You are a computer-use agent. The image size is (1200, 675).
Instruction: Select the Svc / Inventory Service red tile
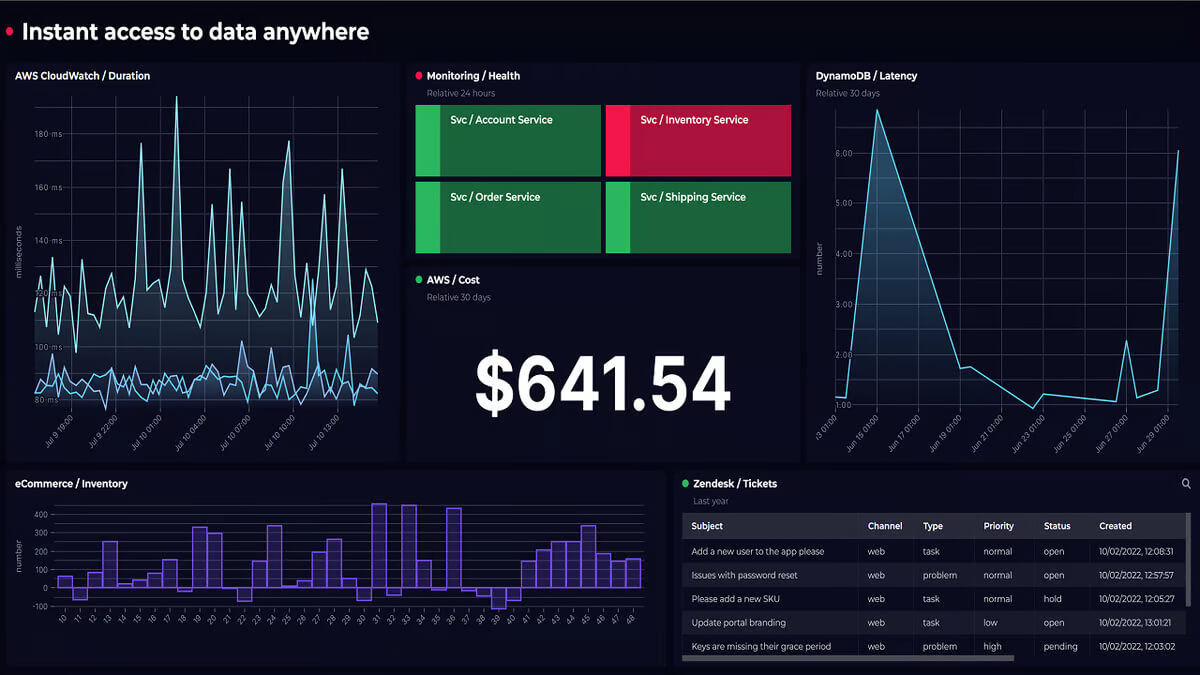698,141
